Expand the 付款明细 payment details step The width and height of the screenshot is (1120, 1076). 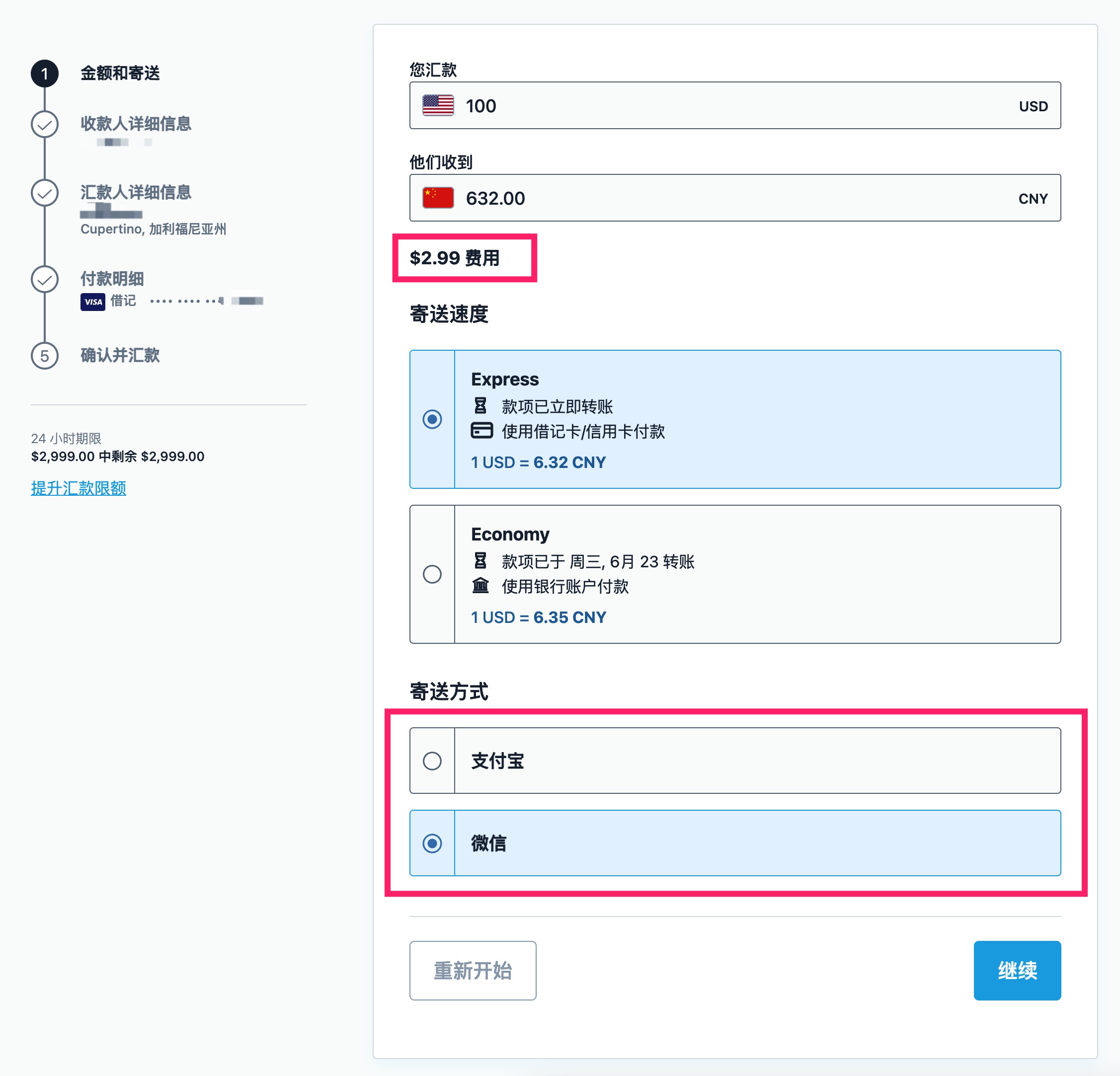point(112,279)
